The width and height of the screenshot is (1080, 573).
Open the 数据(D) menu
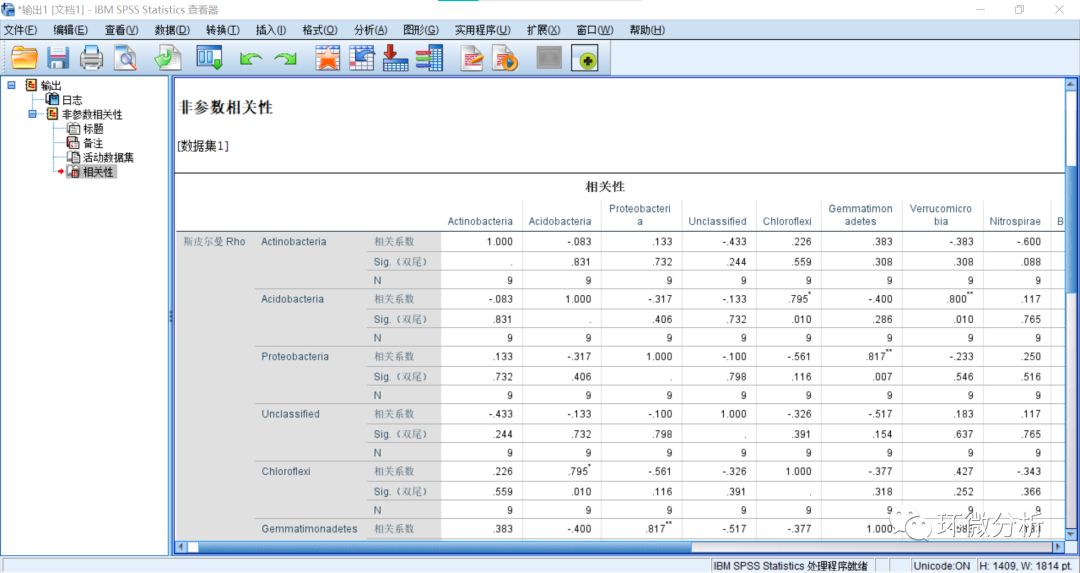(172, 30)
